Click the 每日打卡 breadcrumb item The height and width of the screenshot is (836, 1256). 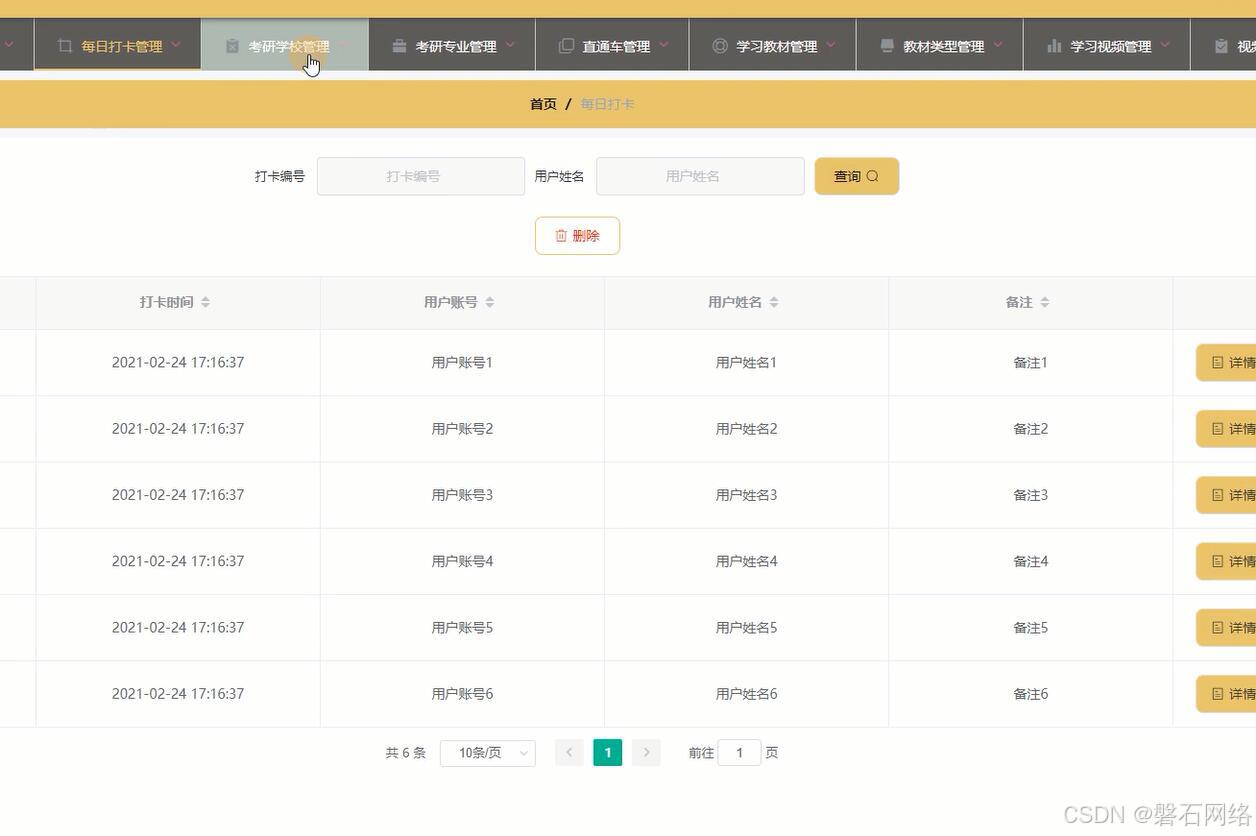tap(607, 104)
